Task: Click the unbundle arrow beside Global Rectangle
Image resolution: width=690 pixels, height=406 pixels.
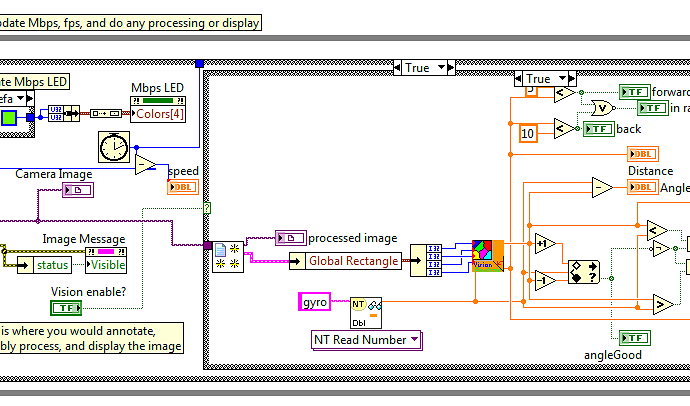Action: (x=297, y=261)
